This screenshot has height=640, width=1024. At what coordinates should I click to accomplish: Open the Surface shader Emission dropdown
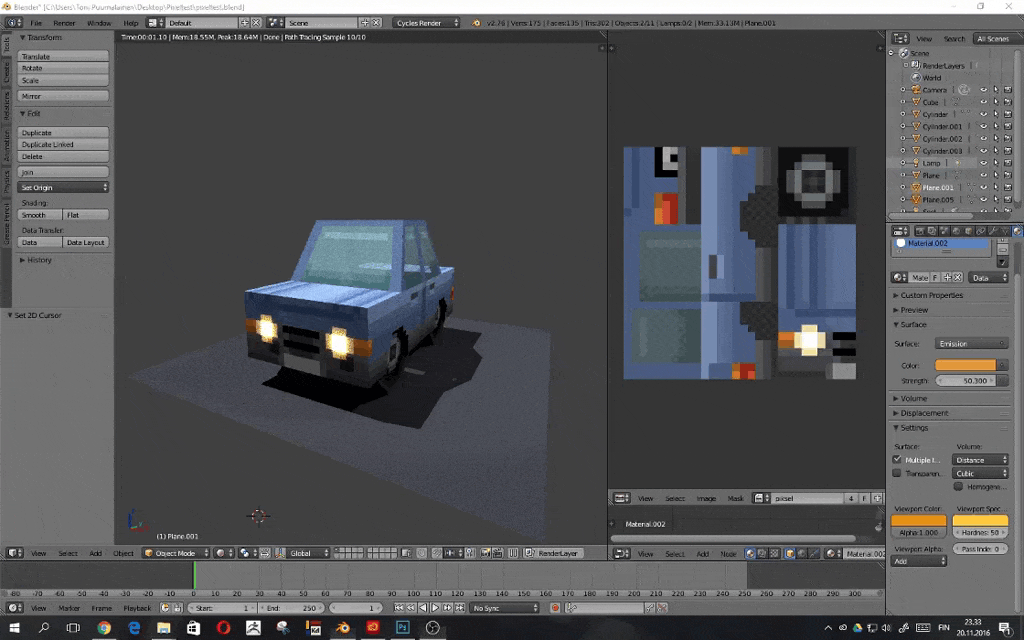[972, 343]
